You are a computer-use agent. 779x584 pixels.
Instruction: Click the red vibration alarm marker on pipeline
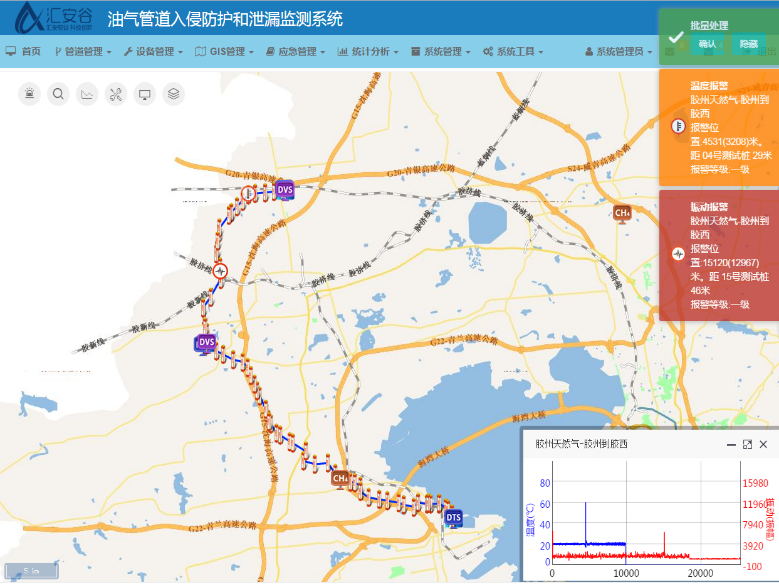(220, 270)
